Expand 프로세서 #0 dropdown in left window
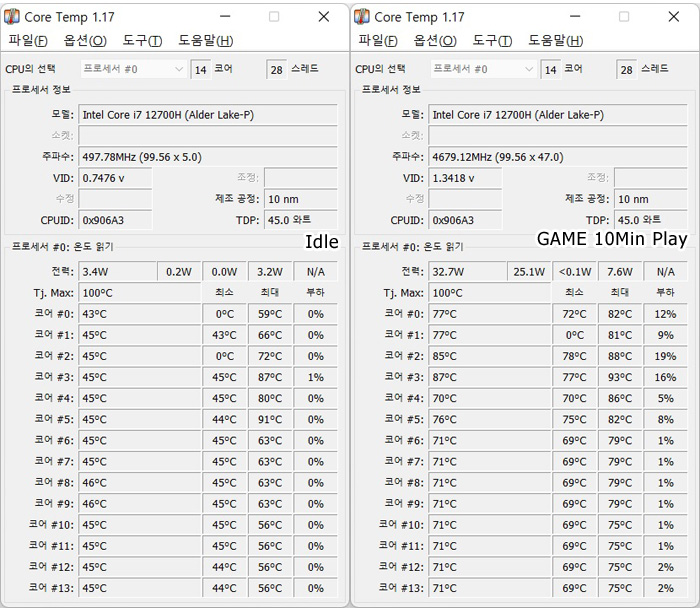This screenshot has width=700, height=610. 133,69
